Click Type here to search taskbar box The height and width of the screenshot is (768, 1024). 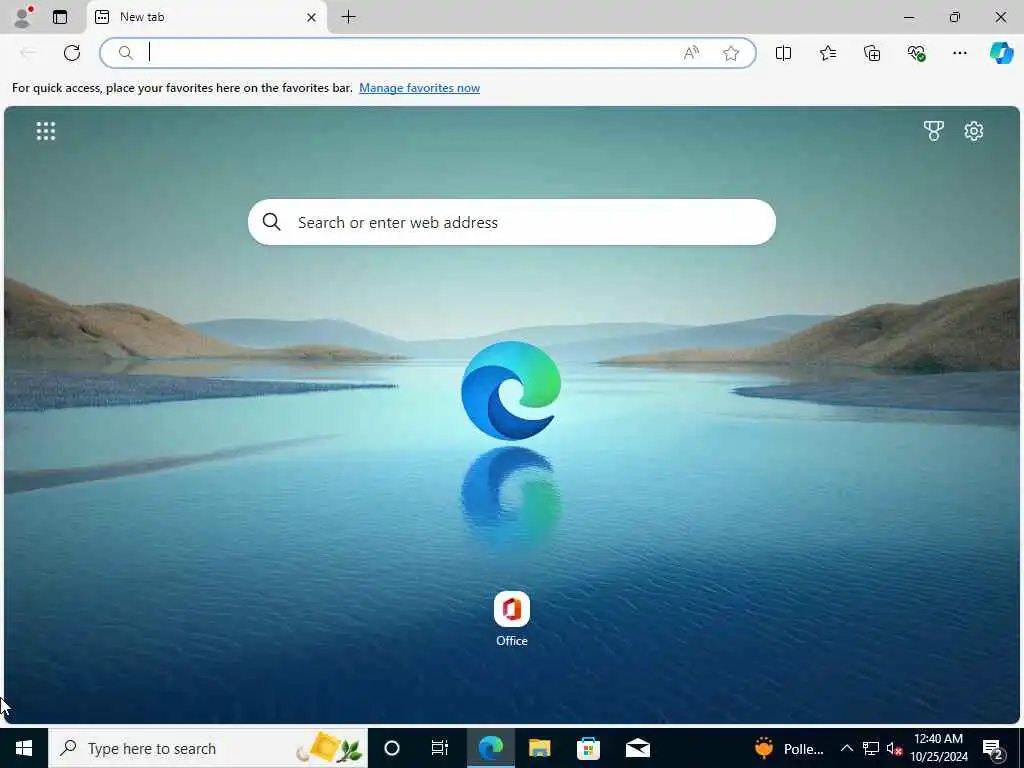coord(208,748)
